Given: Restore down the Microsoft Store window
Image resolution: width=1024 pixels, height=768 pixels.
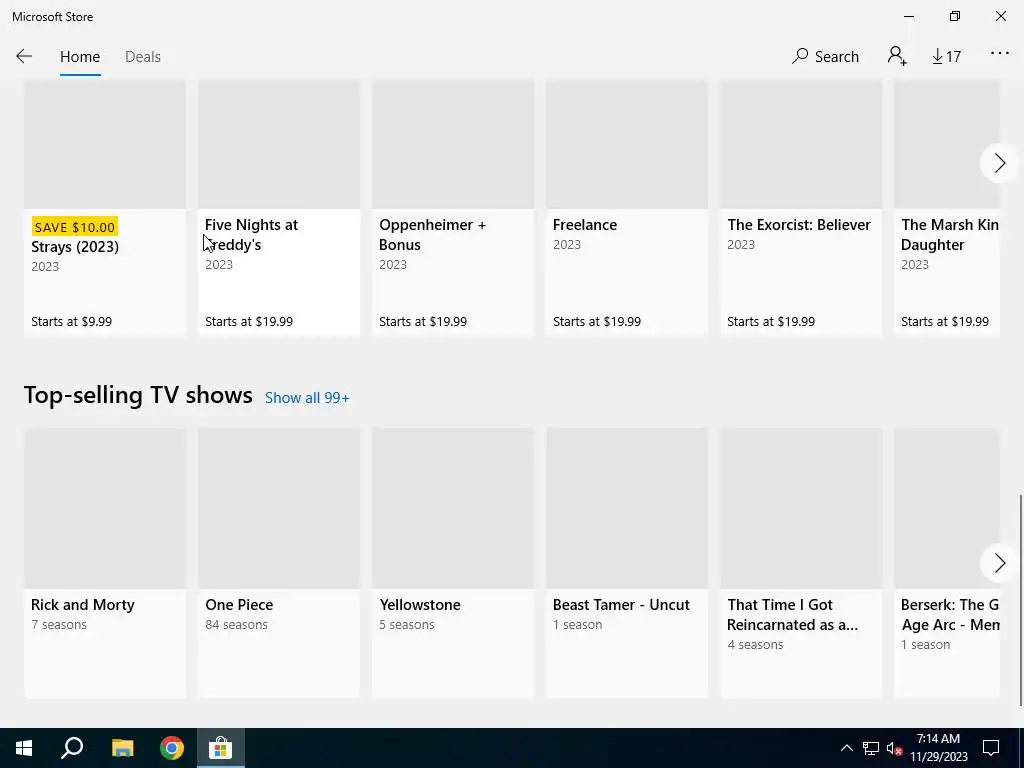Looking at the screenshot, I should click(955, 16).
